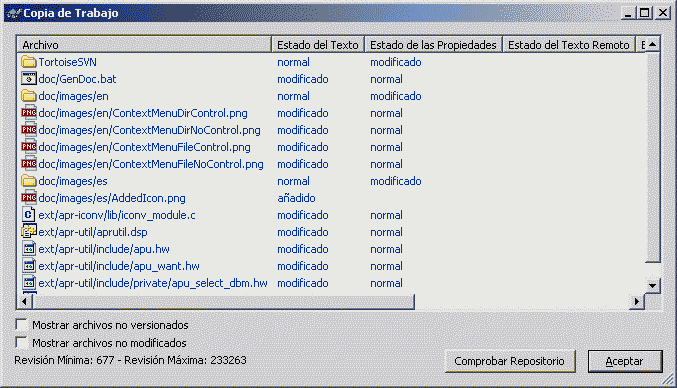Click the apu_want.hw file icon

coord(28,265)
